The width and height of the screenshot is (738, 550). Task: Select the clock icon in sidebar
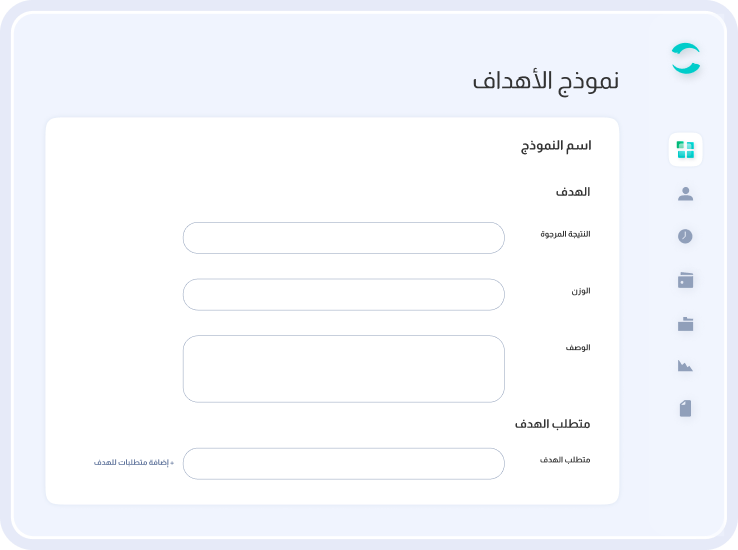685,236
